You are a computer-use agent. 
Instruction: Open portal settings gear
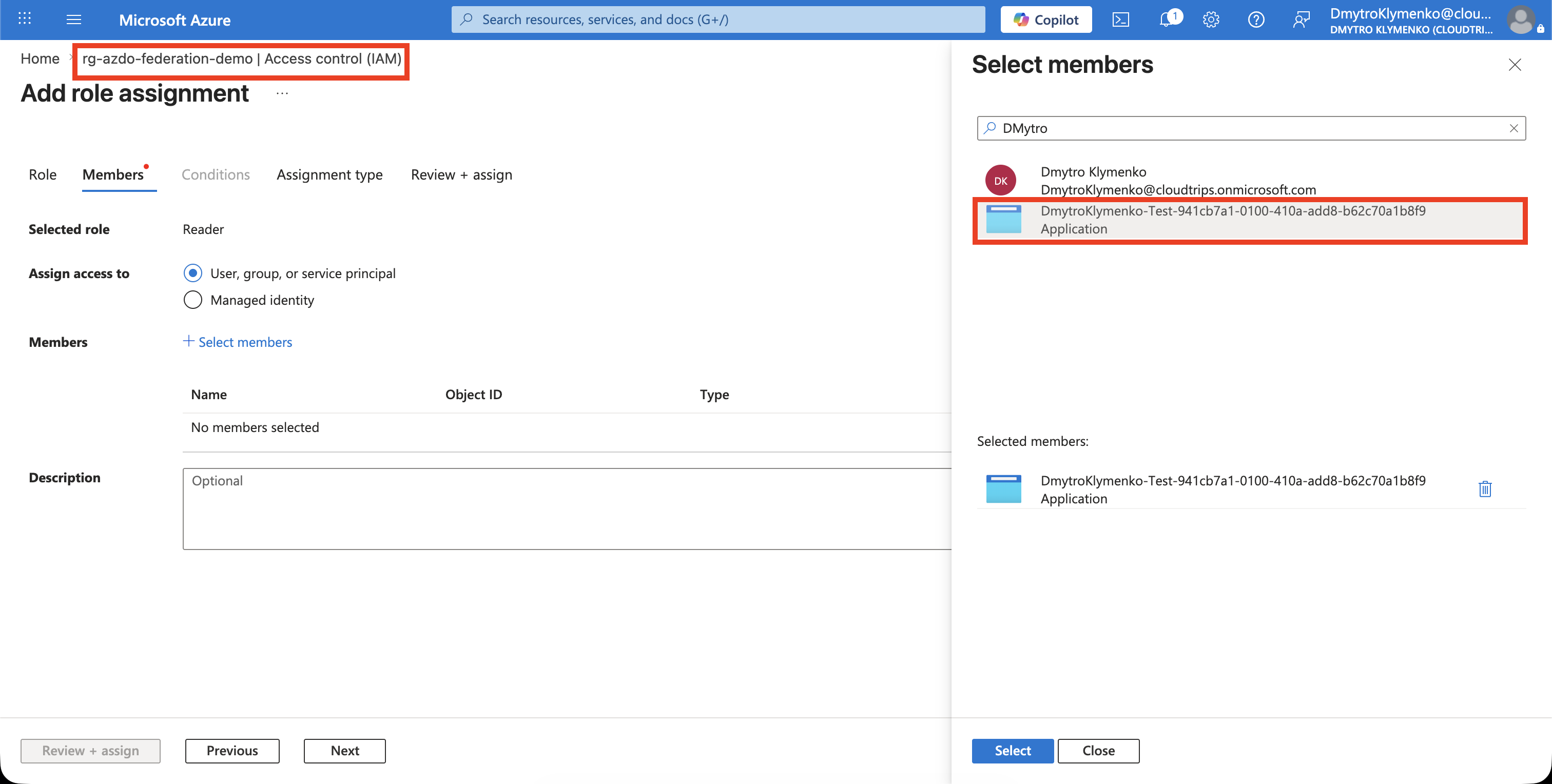point(1211,19)
